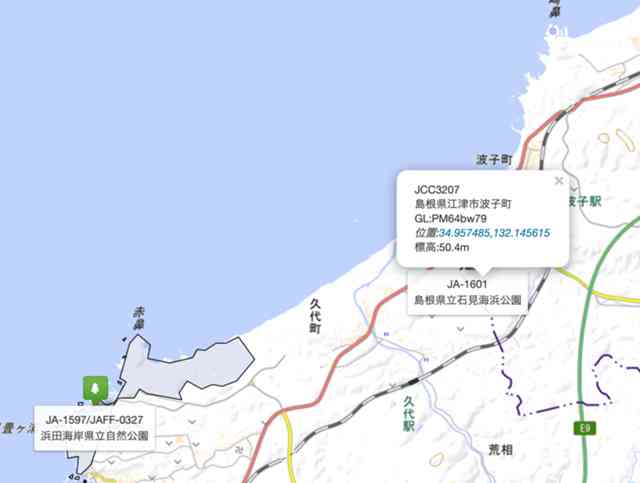Click the 荒相 place name label
640x483 pixels.
[x=500, y=450]
